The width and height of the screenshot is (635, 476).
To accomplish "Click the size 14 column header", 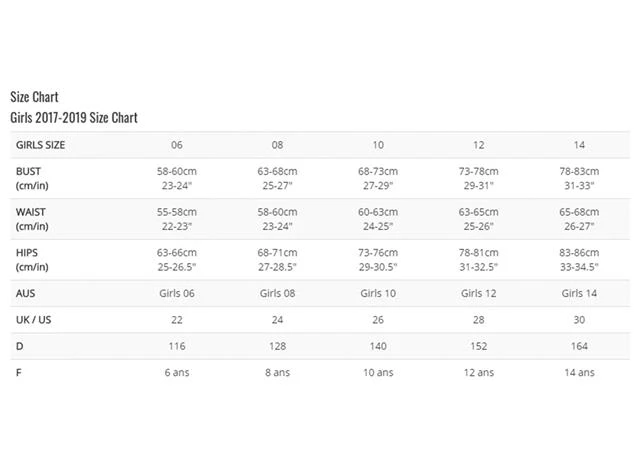I will [x=579, y=145].
